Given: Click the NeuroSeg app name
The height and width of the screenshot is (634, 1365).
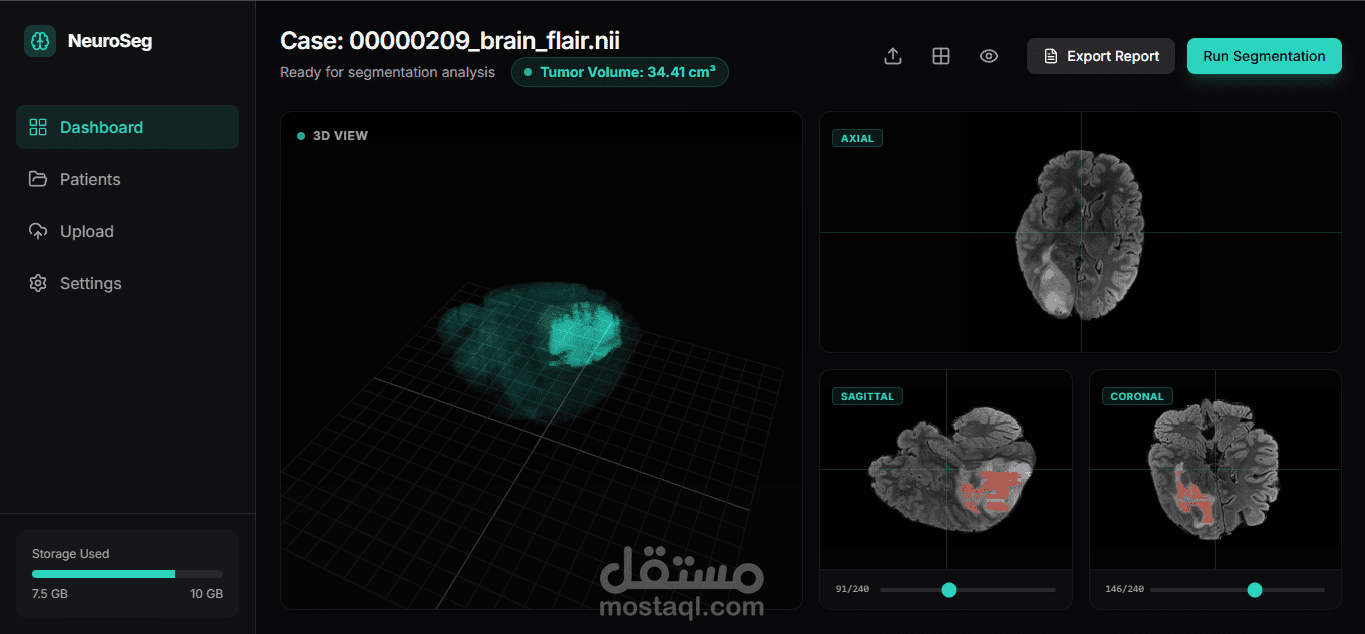Looking at the screenshot, I should coord(110,41).
